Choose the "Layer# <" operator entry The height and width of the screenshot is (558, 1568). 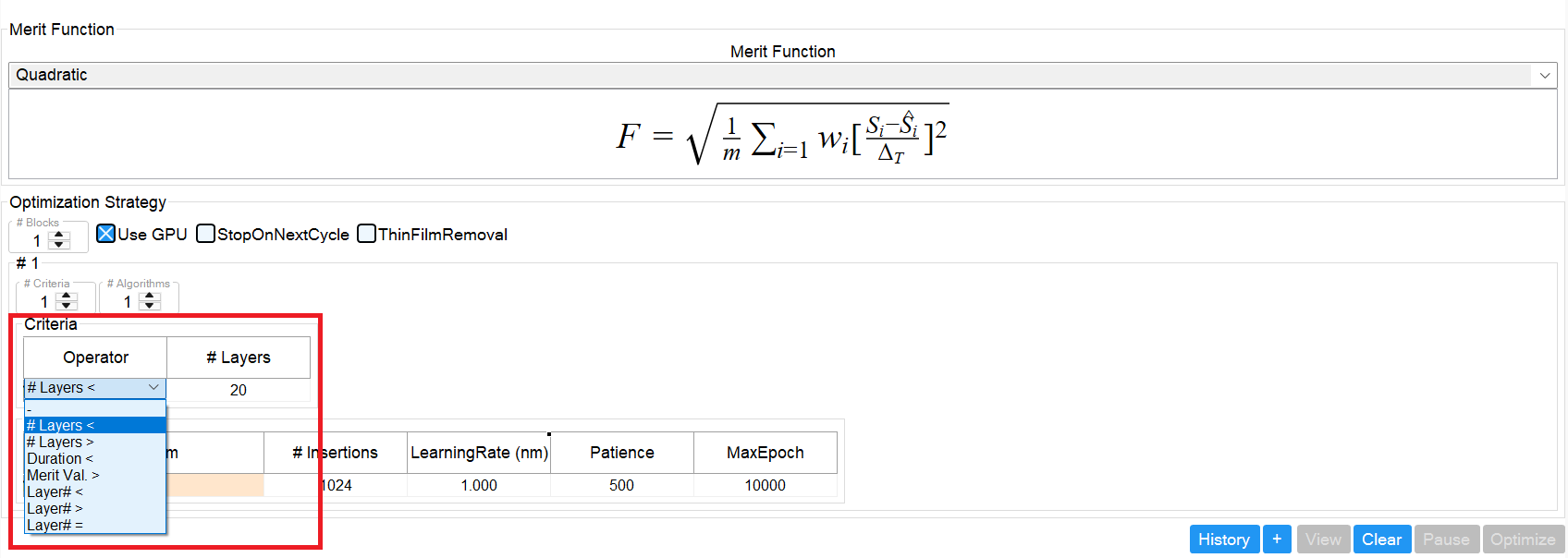55,491
